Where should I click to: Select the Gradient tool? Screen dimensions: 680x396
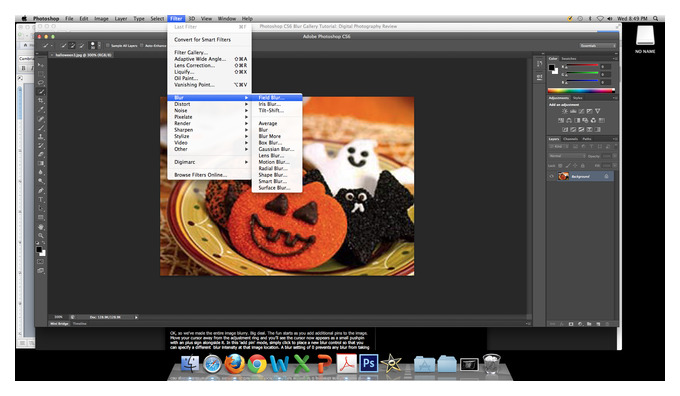[41, 164]
